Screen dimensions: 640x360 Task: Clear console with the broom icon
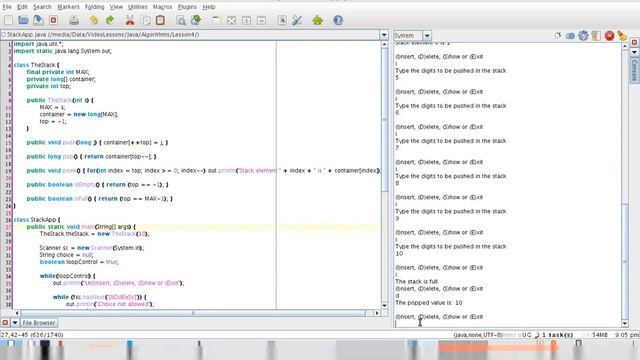pos(622,36)
